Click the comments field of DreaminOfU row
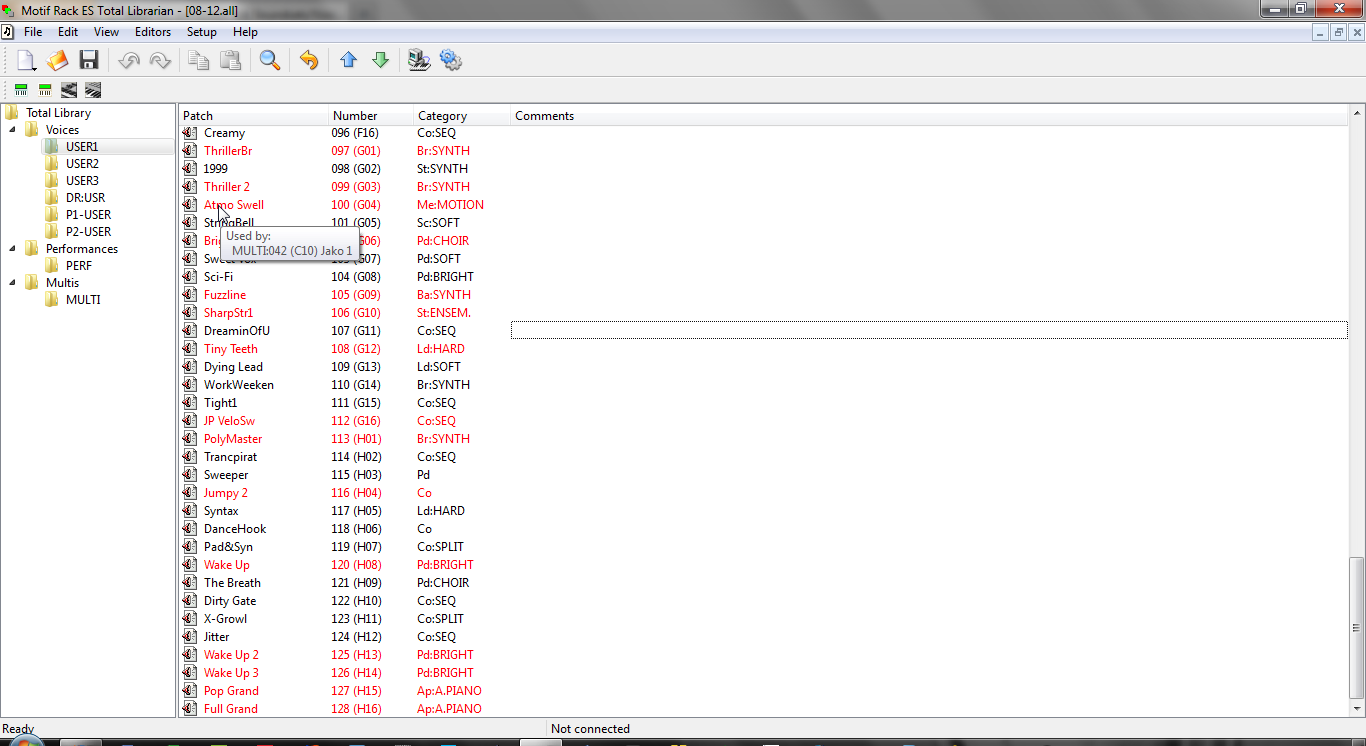1366x746 pixels. pyautogui.click(x=929, y=331)
